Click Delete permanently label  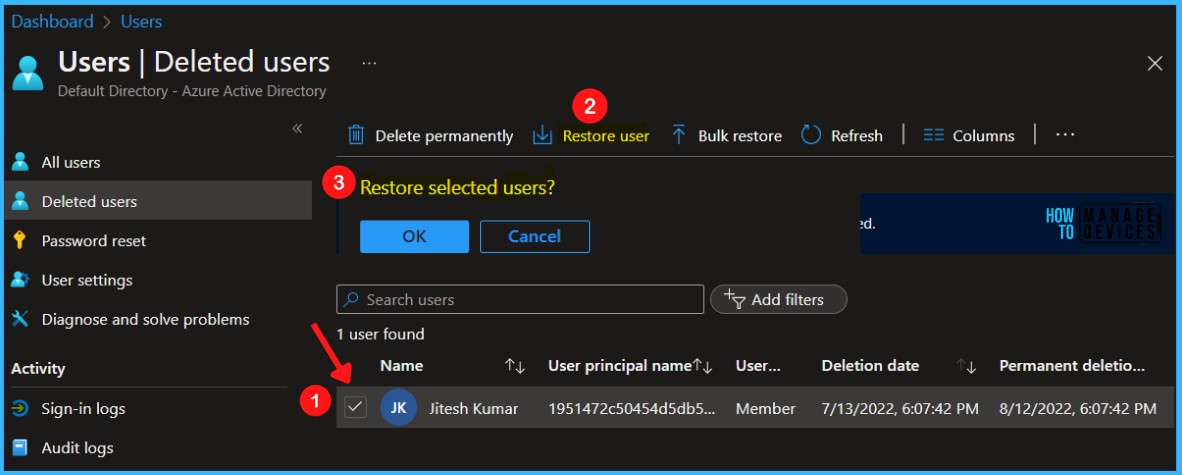pos(444,136)
